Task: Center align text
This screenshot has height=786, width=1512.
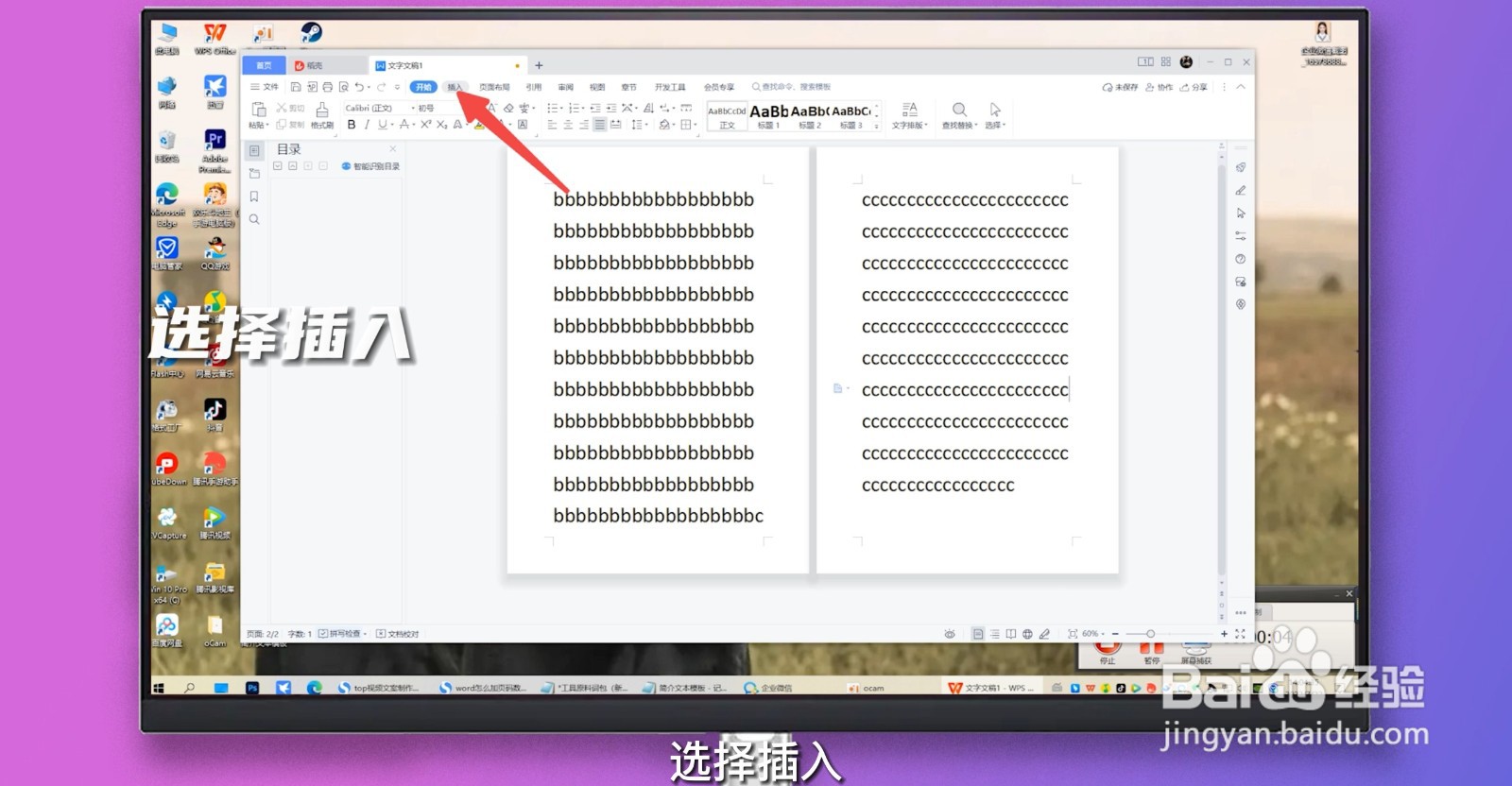Action: click(x=568, y=125)
